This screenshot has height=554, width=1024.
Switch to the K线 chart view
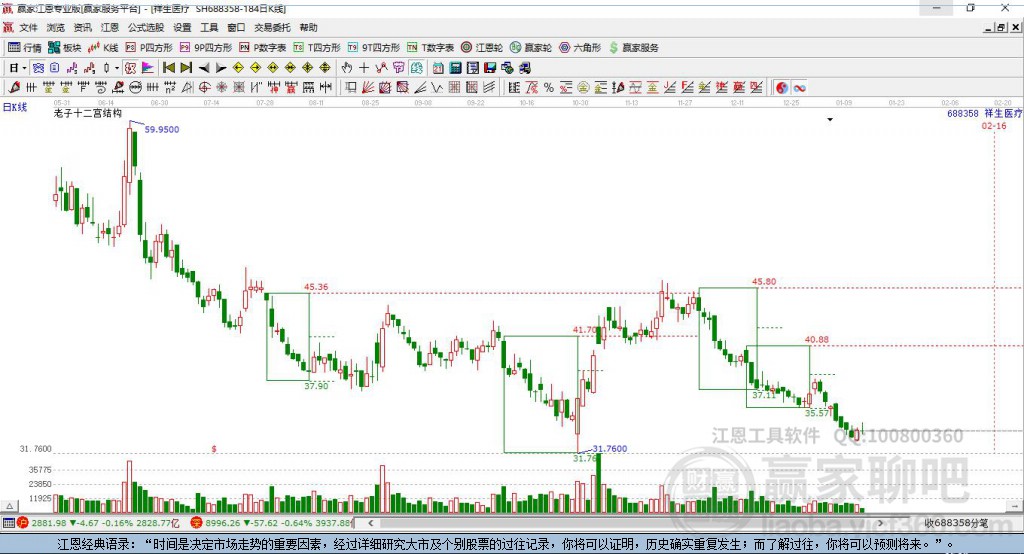coord(103,48)
